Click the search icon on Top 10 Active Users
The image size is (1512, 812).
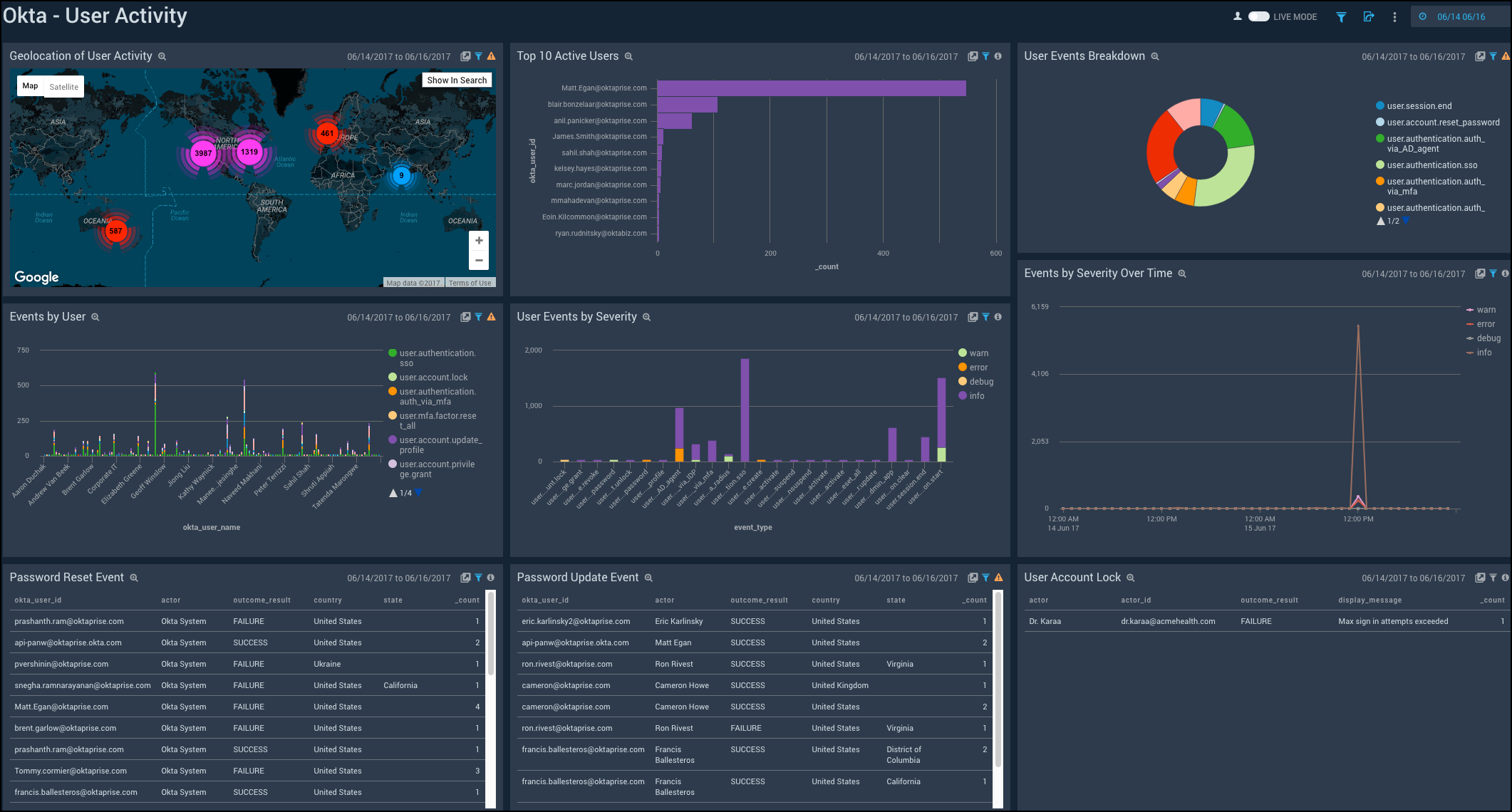click(629, 57)
